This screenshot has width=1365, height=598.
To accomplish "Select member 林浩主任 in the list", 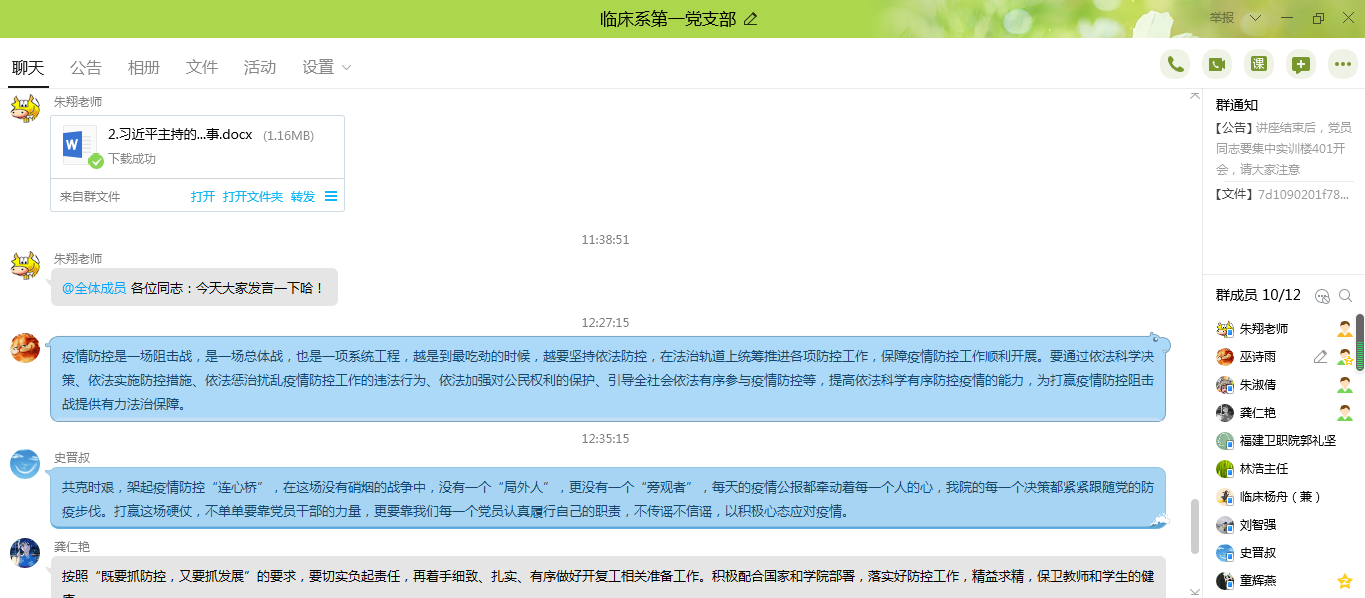I will (1264, 469).
